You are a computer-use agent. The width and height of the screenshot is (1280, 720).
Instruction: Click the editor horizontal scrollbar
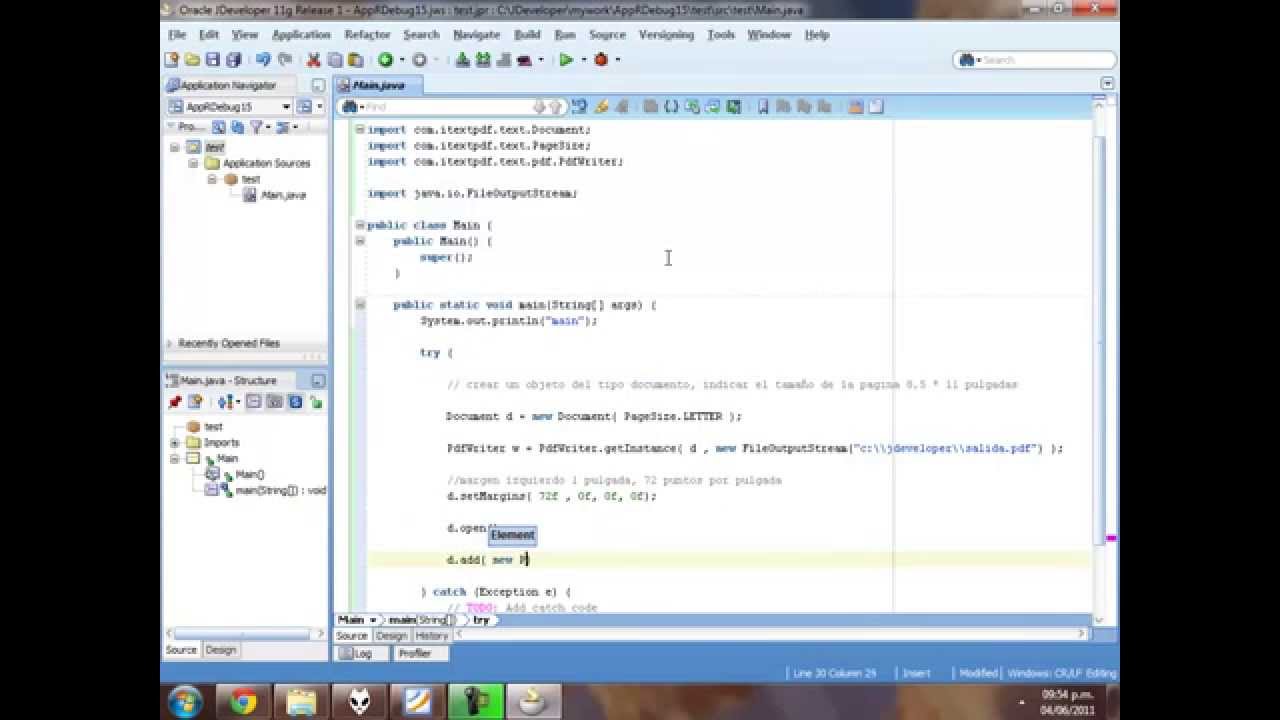coord(770,634)
